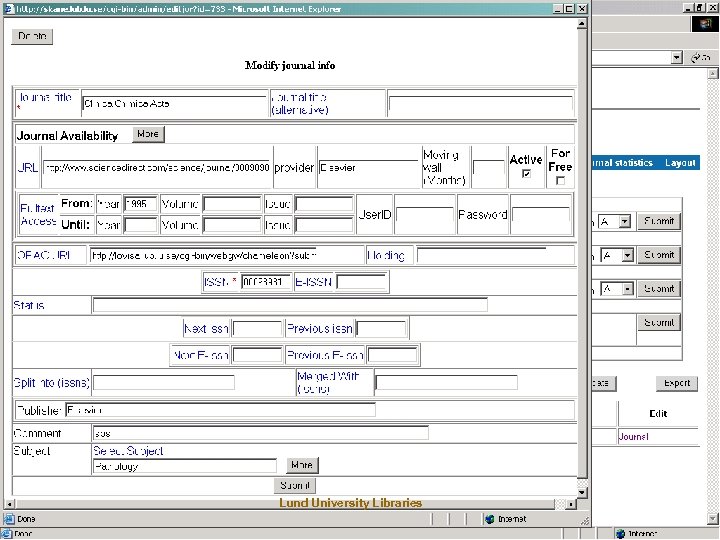Viewport: 720px width, 540px height.
Task: Click the Until Year field
Action: tap(141, 225)
